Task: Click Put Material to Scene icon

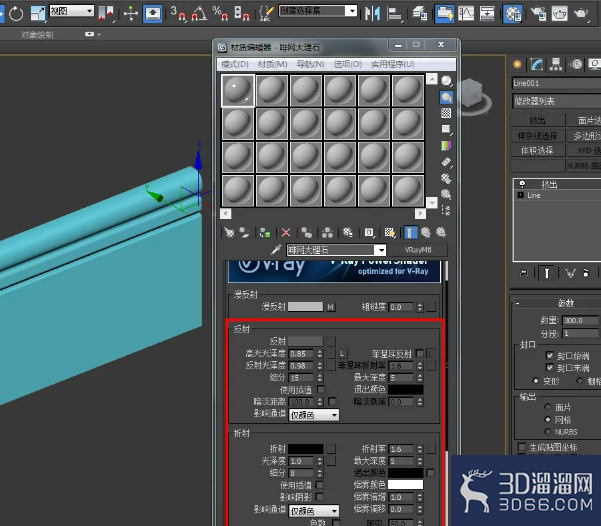Action: [x=244, y=232]
